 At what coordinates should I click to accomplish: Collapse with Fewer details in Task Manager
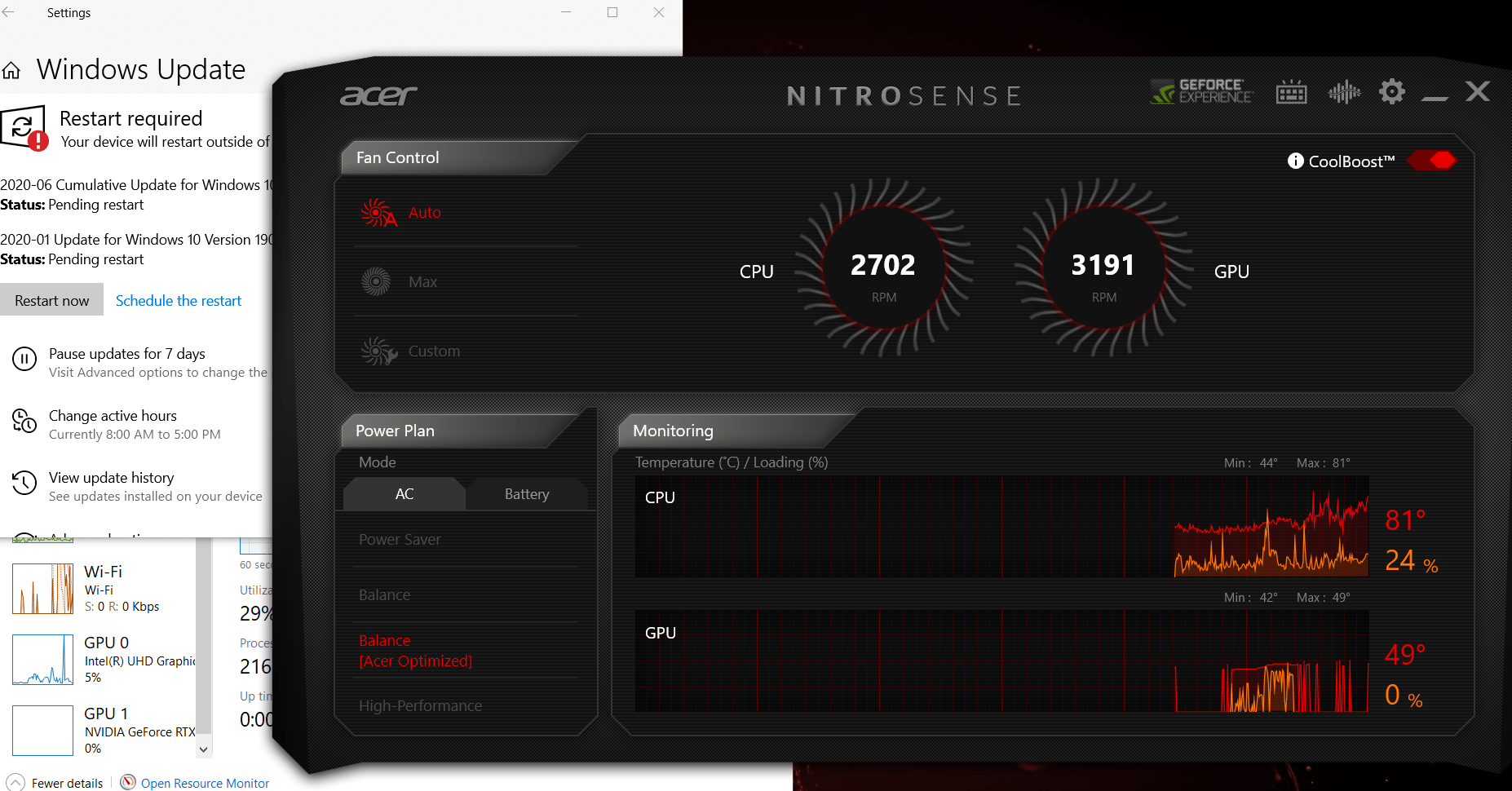pos(56,783)
